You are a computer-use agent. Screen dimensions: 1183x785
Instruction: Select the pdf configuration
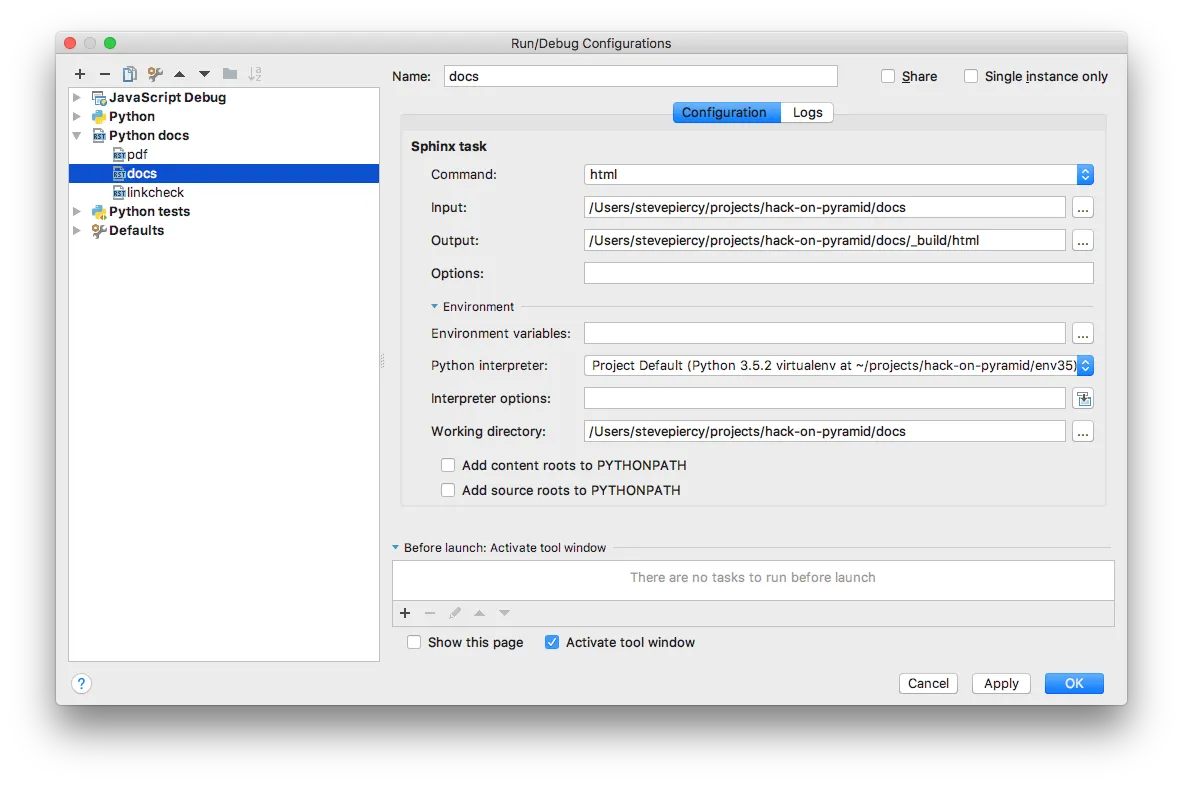pyautogui.click(x=224, y=154)
